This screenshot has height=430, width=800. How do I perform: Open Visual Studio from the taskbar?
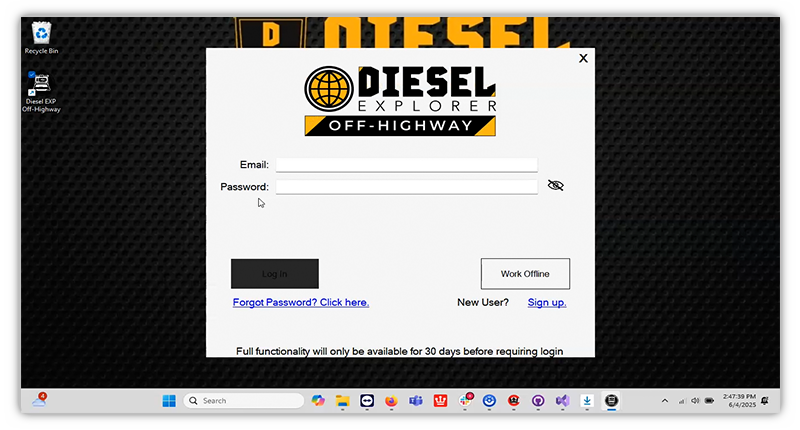click(562, 401)
